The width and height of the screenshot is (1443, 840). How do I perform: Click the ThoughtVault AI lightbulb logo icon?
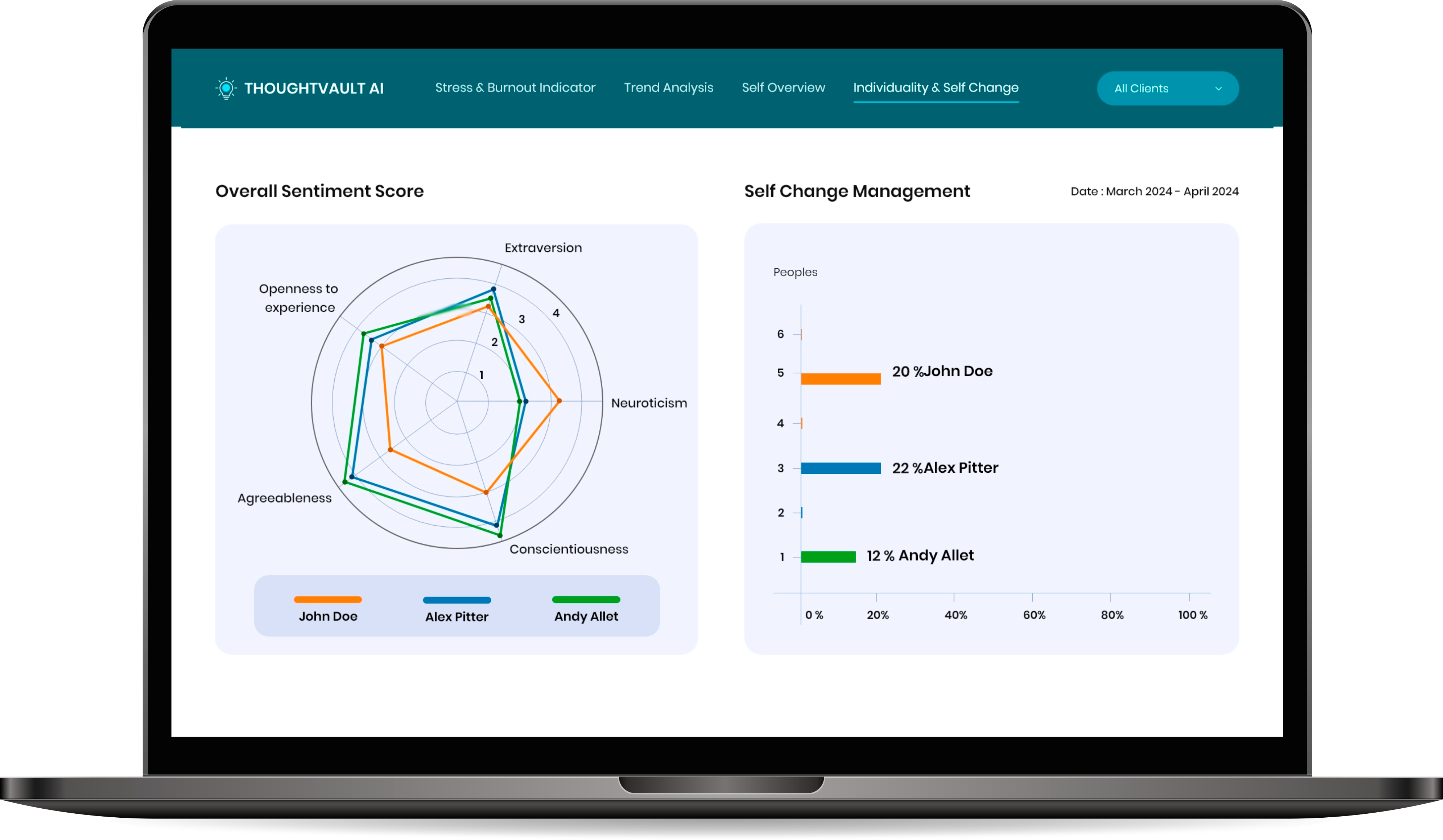click(x=226, y=89)
